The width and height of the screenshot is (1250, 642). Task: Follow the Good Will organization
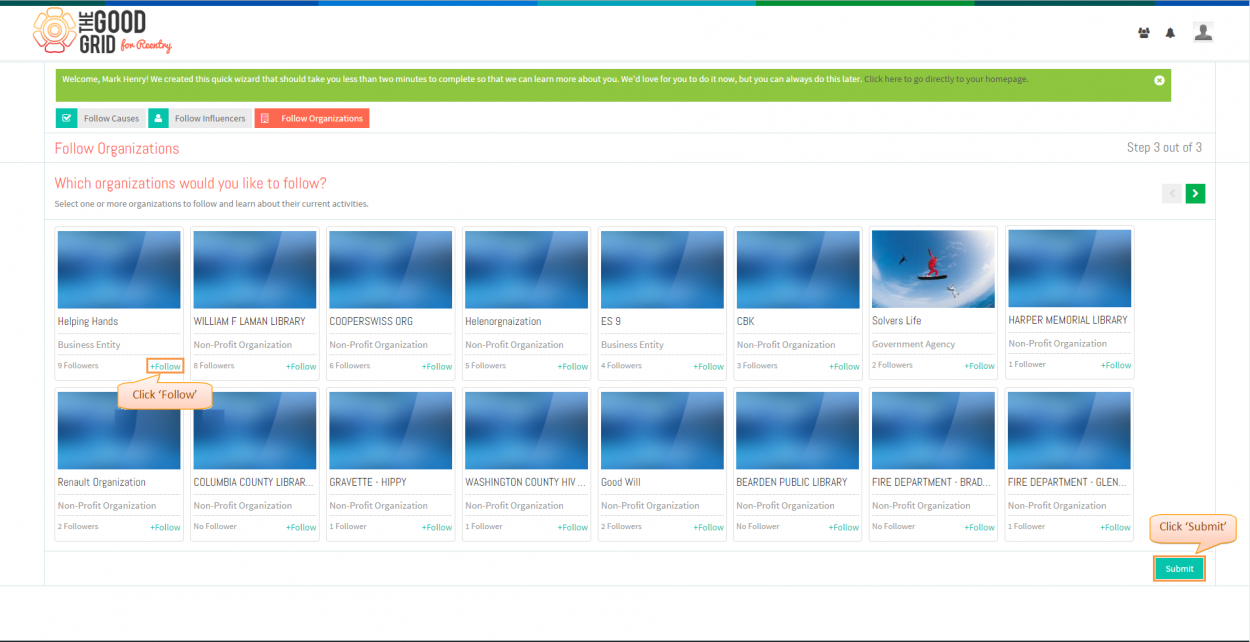pos(709,527)
